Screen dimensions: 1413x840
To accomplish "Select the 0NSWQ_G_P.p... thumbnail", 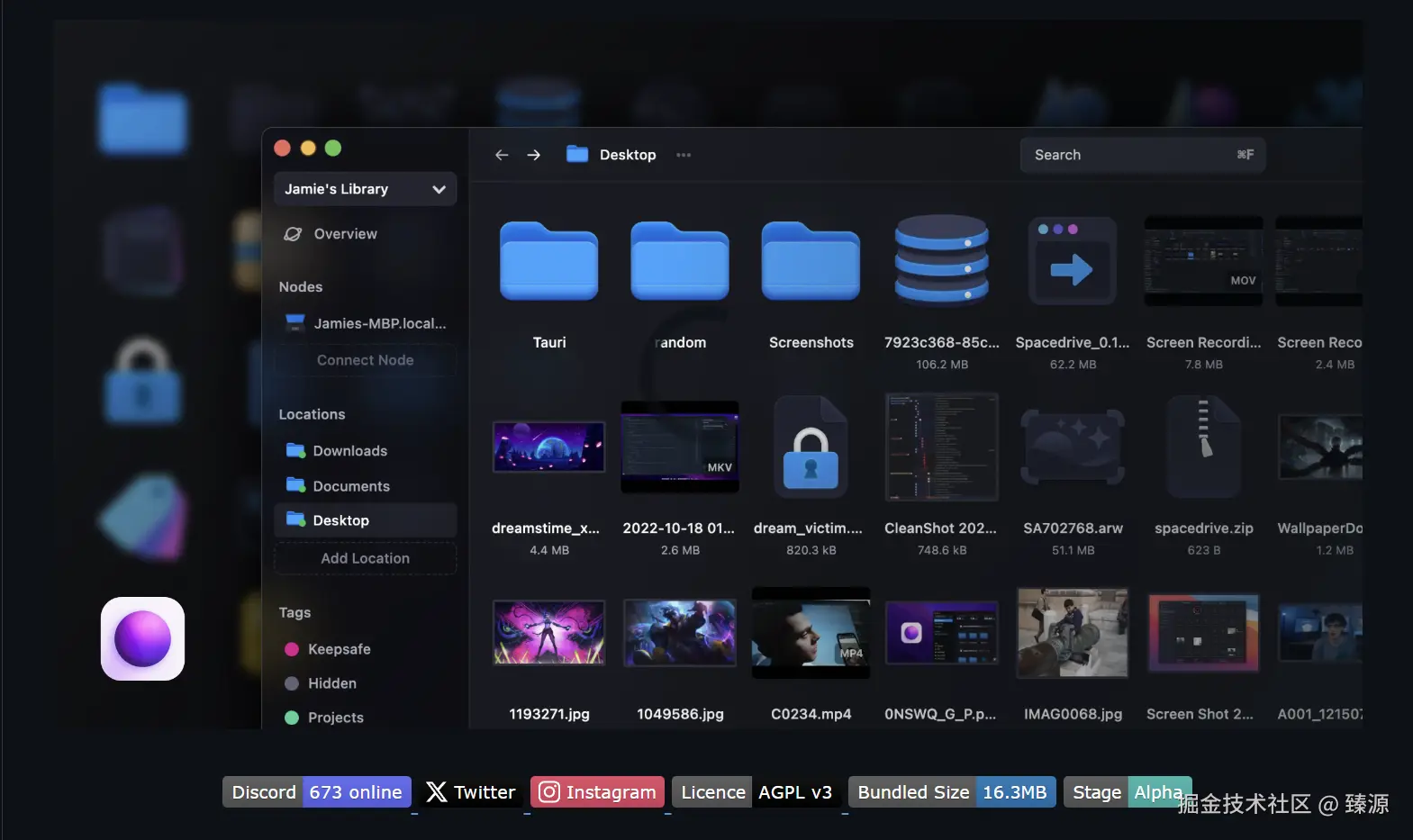I will pos(942,633).
